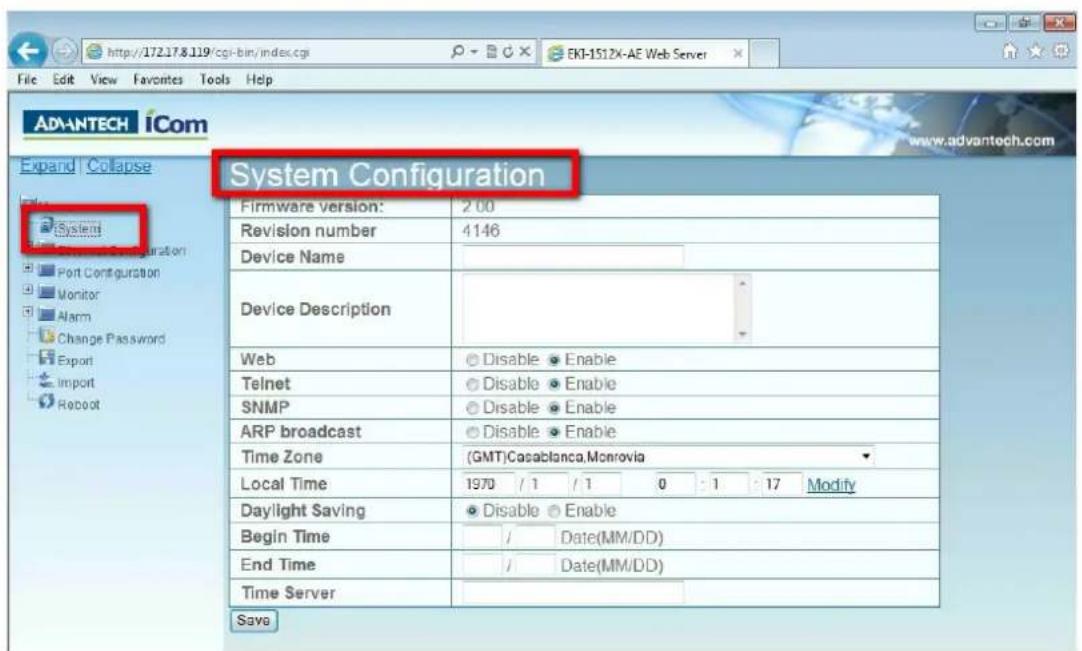Click the End Time day field
1082x651 pixels.
pyautogui.click(x=535, y=565)
